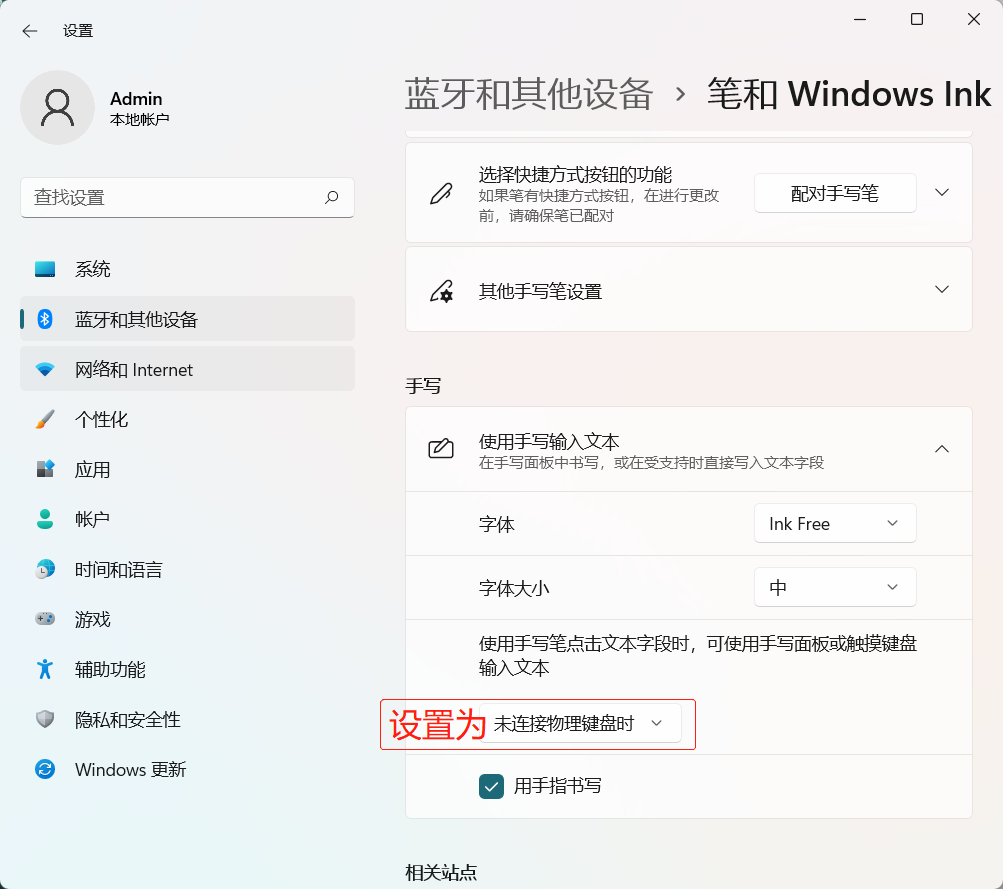The height and width of the screenshot is (889, 1003).
Task: Go to 网络和 Internet settings
Action: pos(187,369)
